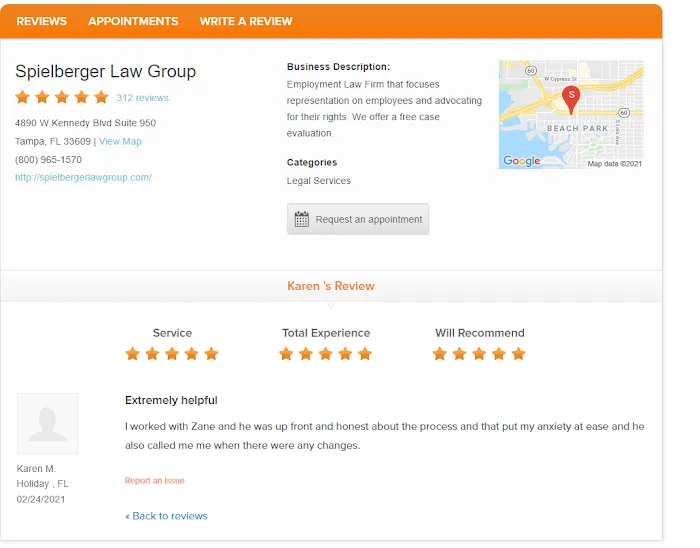Click the fifth star of business rating

[x=101, y=97]
